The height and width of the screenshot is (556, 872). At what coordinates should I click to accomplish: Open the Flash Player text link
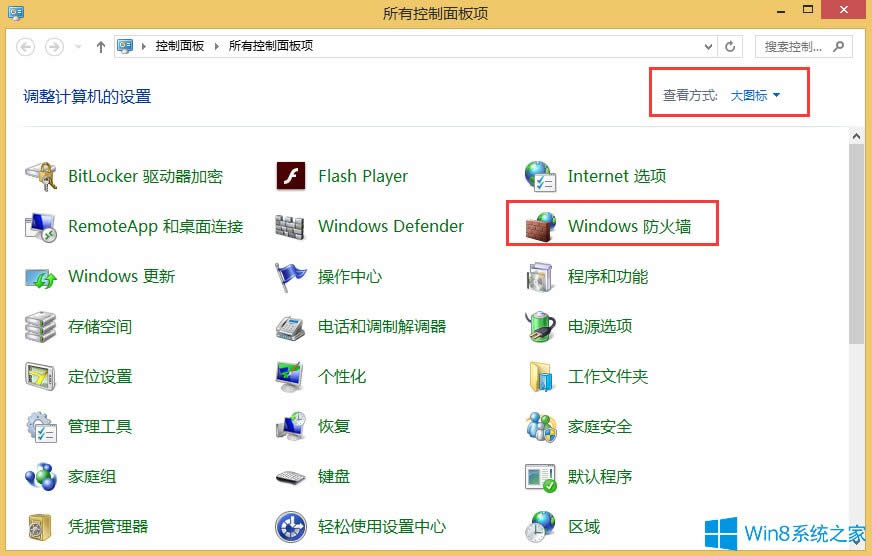click(x=363, y=176)
